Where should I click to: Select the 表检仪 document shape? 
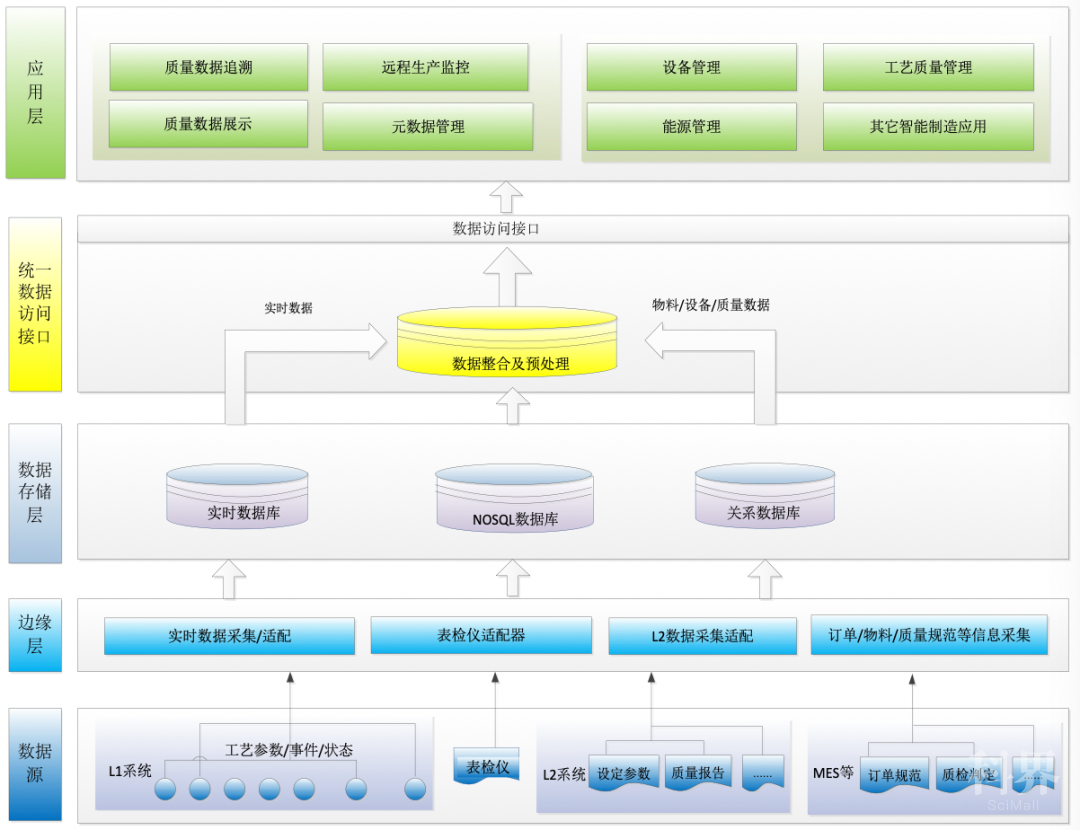(487, 767)
